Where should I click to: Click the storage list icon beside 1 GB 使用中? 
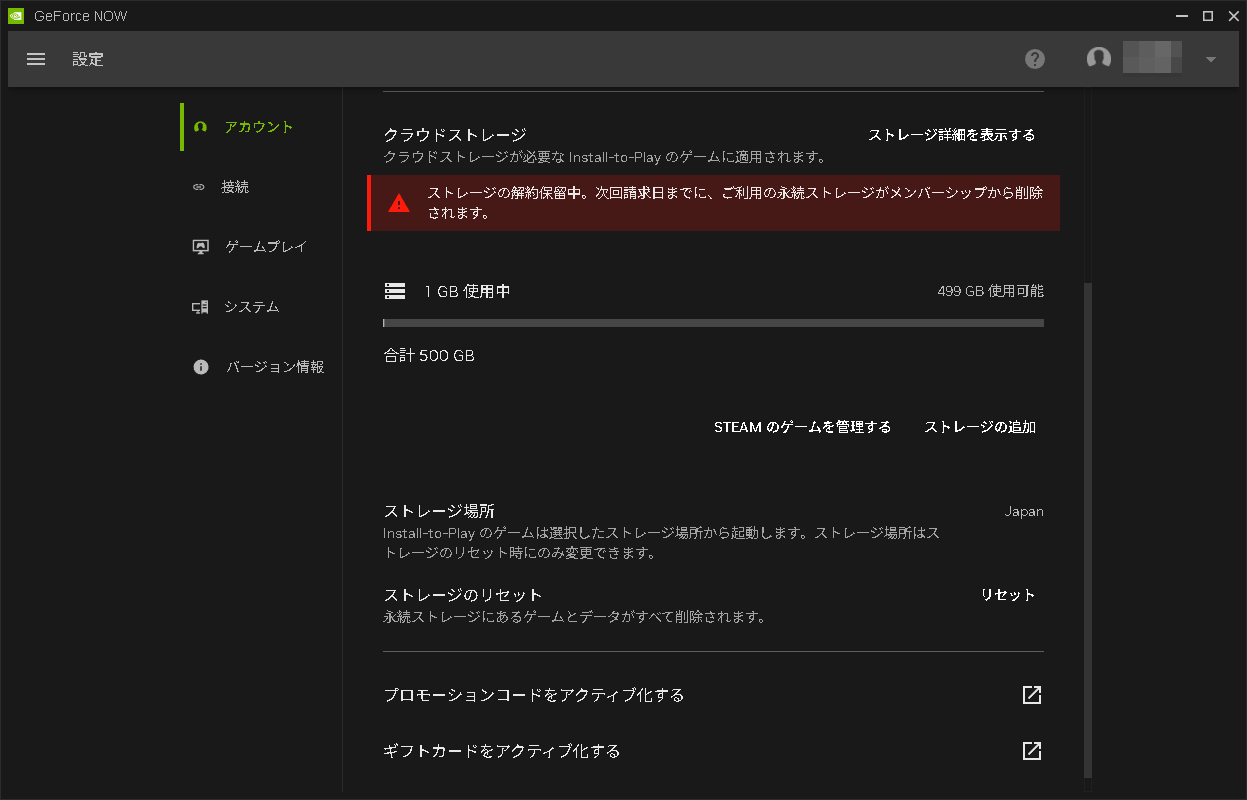[394, 290]
